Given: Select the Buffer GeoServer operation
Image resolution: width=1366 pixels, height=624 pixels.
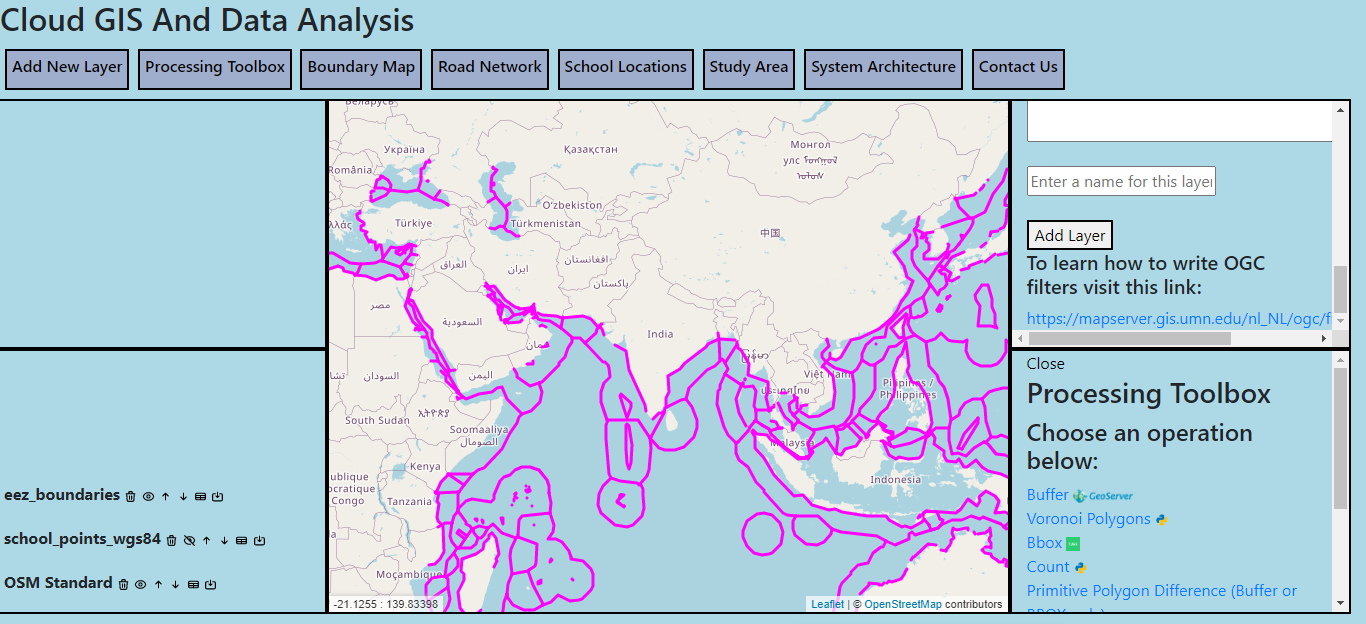Looking at the screenshot, I should (x=1048, y=495).
